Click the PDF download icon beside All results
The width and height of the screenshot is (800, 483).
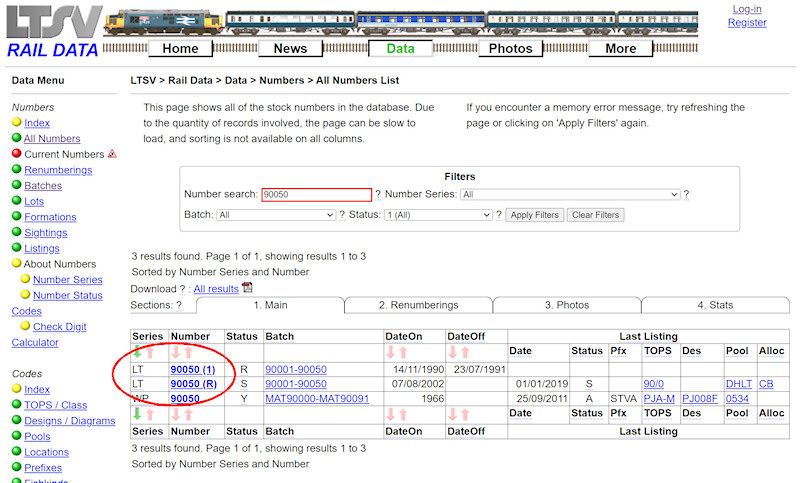[248, 288]
